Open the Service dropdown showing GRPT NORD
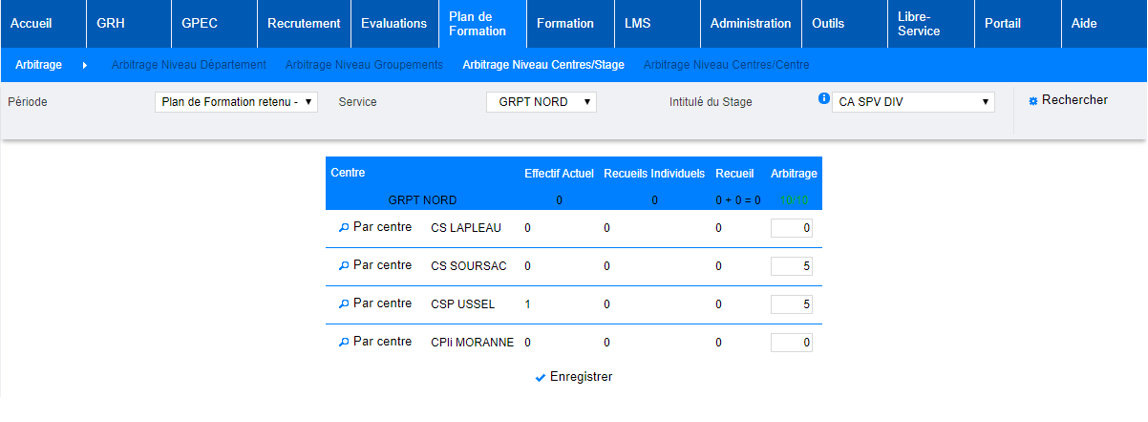The image size is (1148, 422). [x=541, y=102]
